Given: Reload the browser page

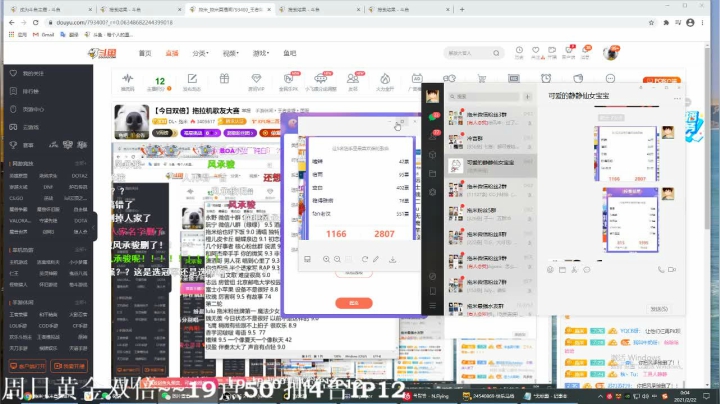Looking at the screenshot, I should click(x=35, y=22).
